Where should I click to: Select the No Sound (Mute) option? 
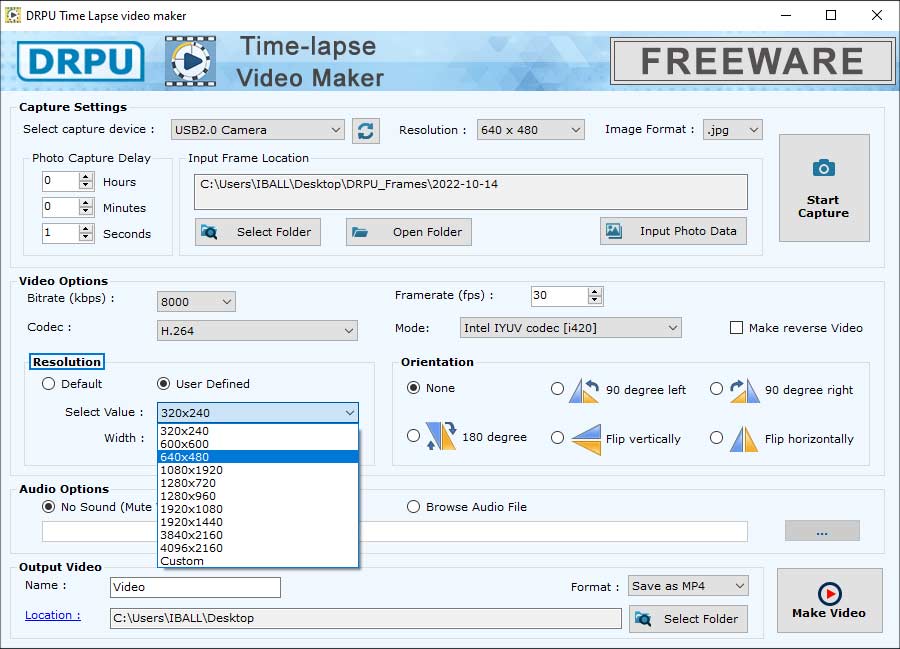tap(49, 507)
